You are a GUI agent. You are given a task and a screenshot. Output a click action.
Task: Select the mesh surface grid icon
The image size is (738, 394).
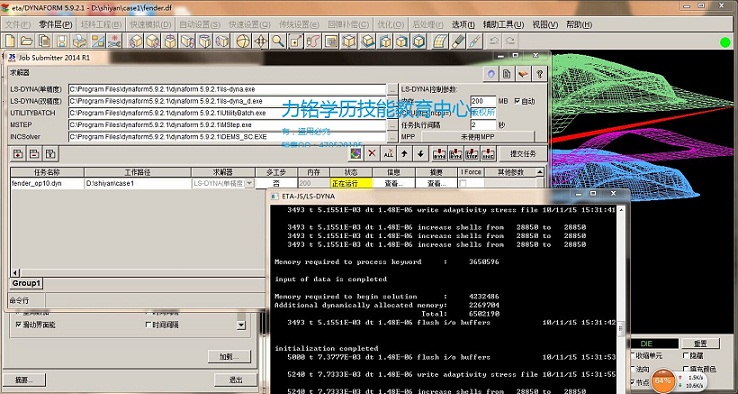click(440, 41)
